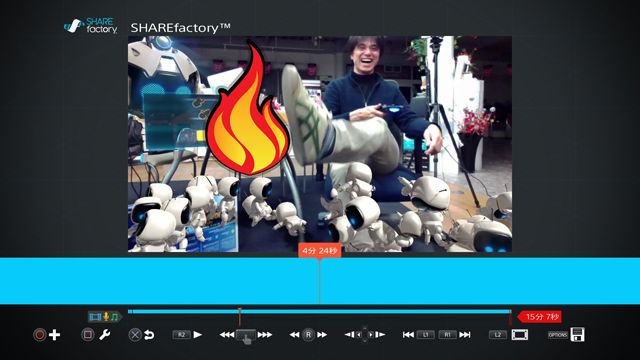Viewport: 640px width, 360px height.
Task: Click the R stick icon
Action: [309, 335]
